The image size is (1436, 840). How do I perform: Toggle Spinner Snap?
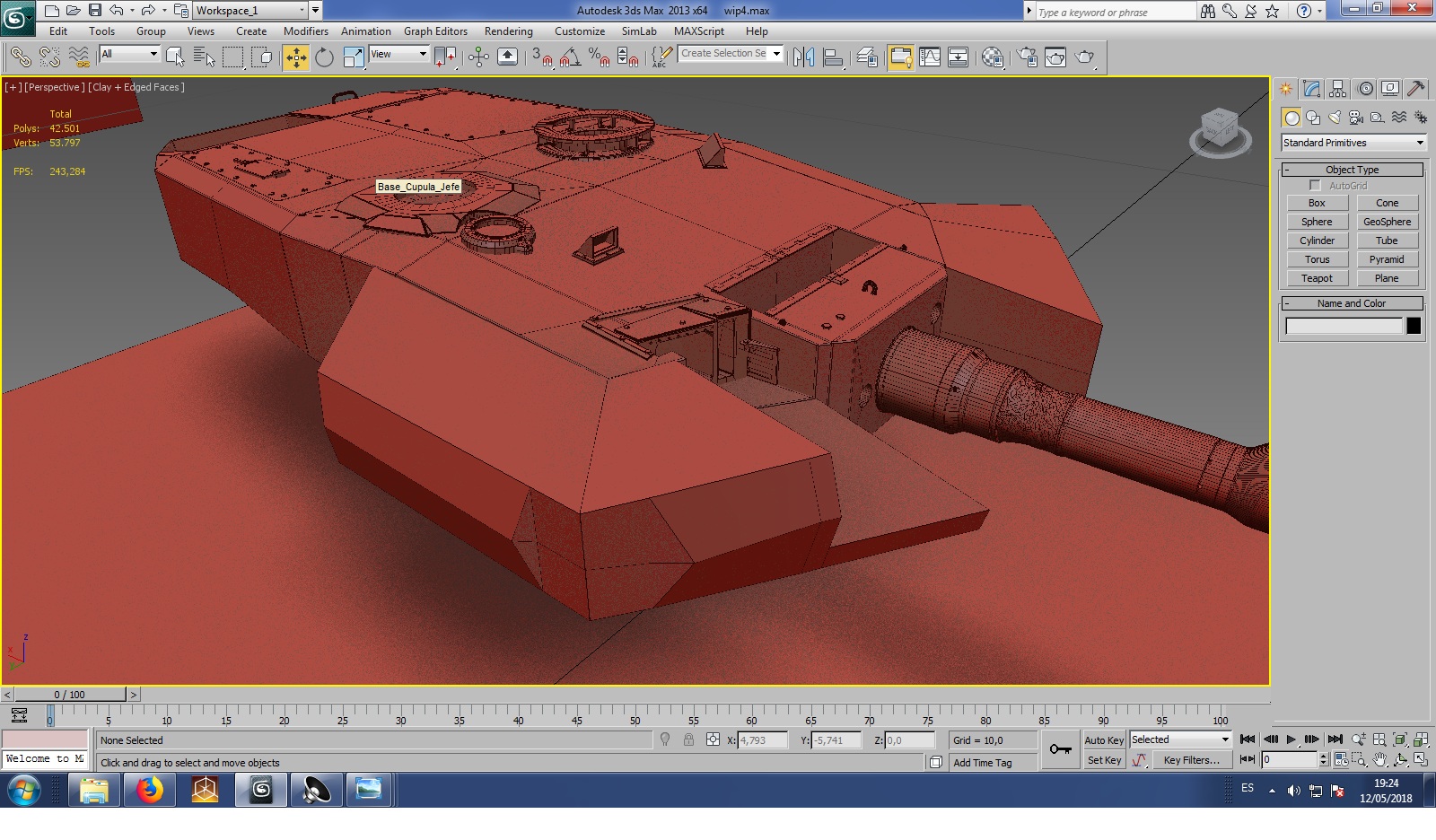pos(628,57)
